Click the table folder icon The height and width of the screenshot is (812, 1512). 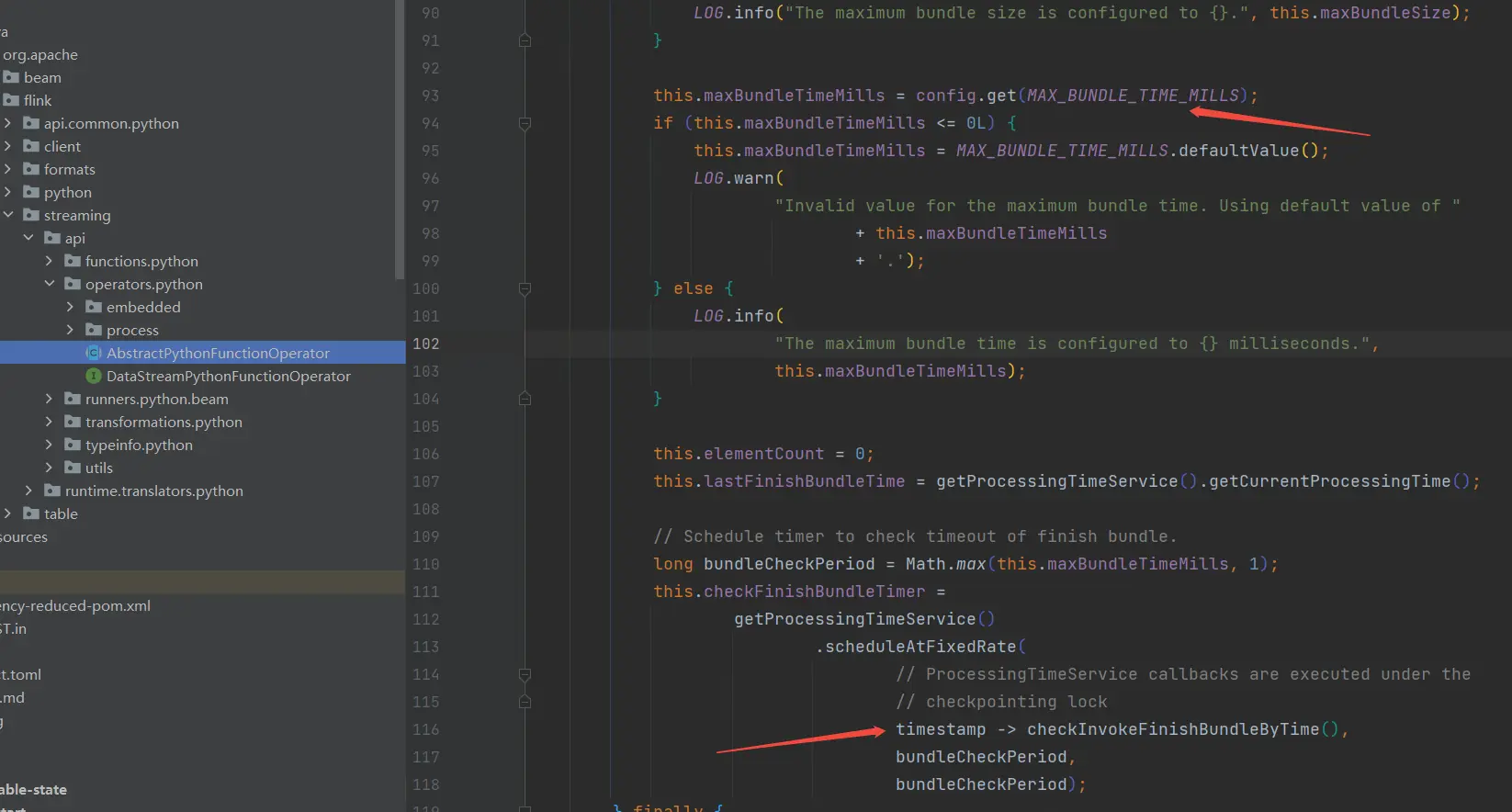pyautogui.click(x=31, y=513)
